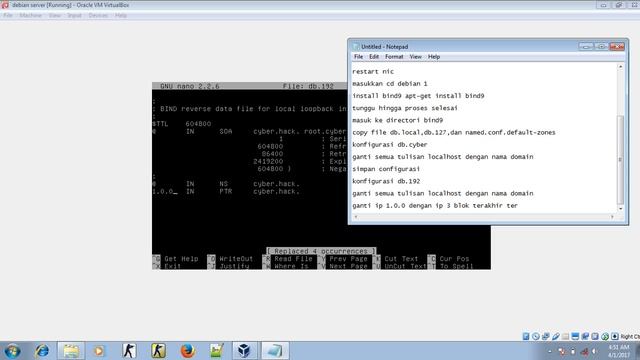Screen dimensions: 640x360
Task: Open VirtualBox View menu
Action: coord(55,15)
